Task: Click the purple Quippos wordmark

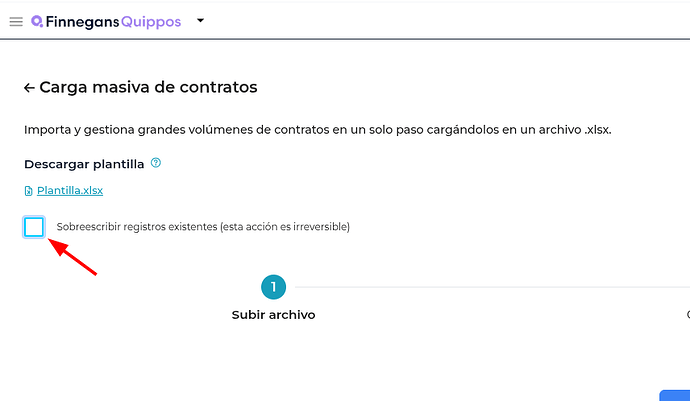Action: coord(150,21)
